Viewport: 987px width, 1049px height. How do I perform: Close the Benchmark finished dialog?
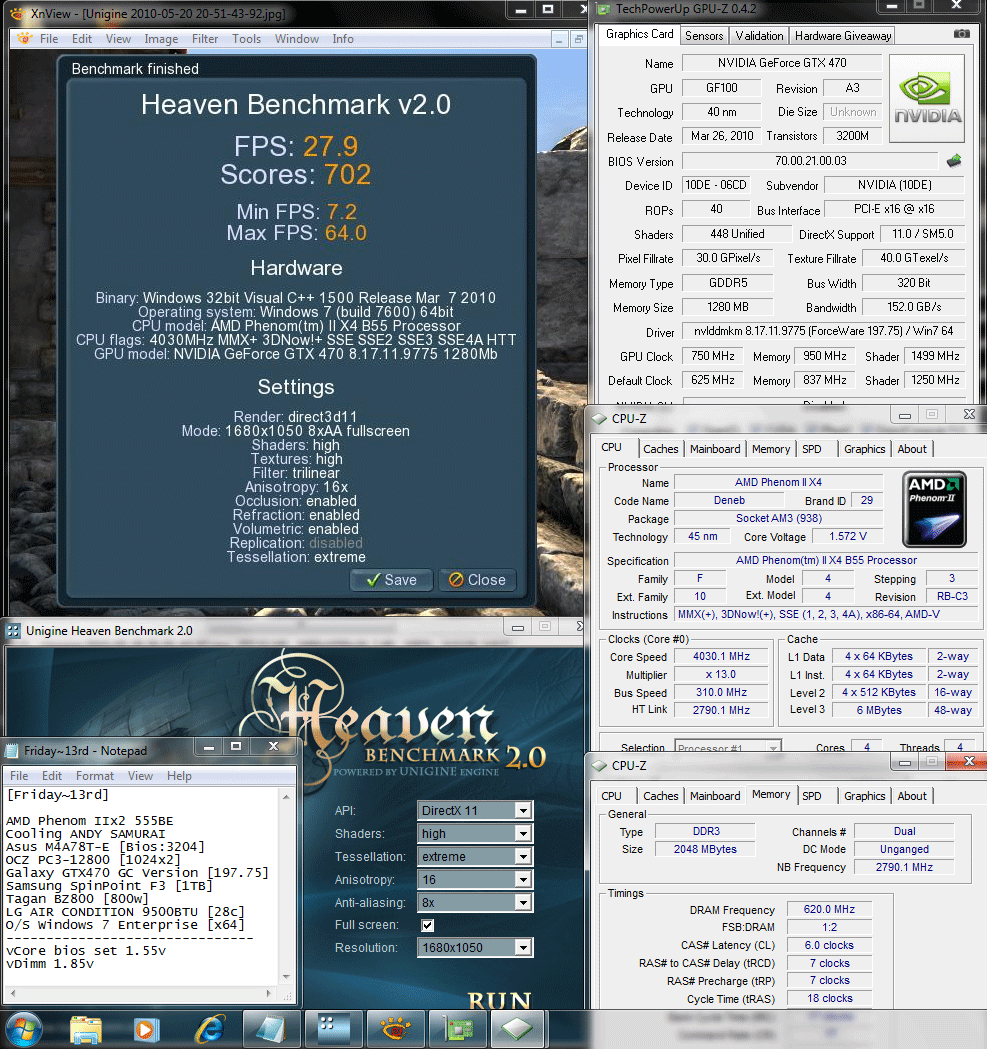[477, 580]
